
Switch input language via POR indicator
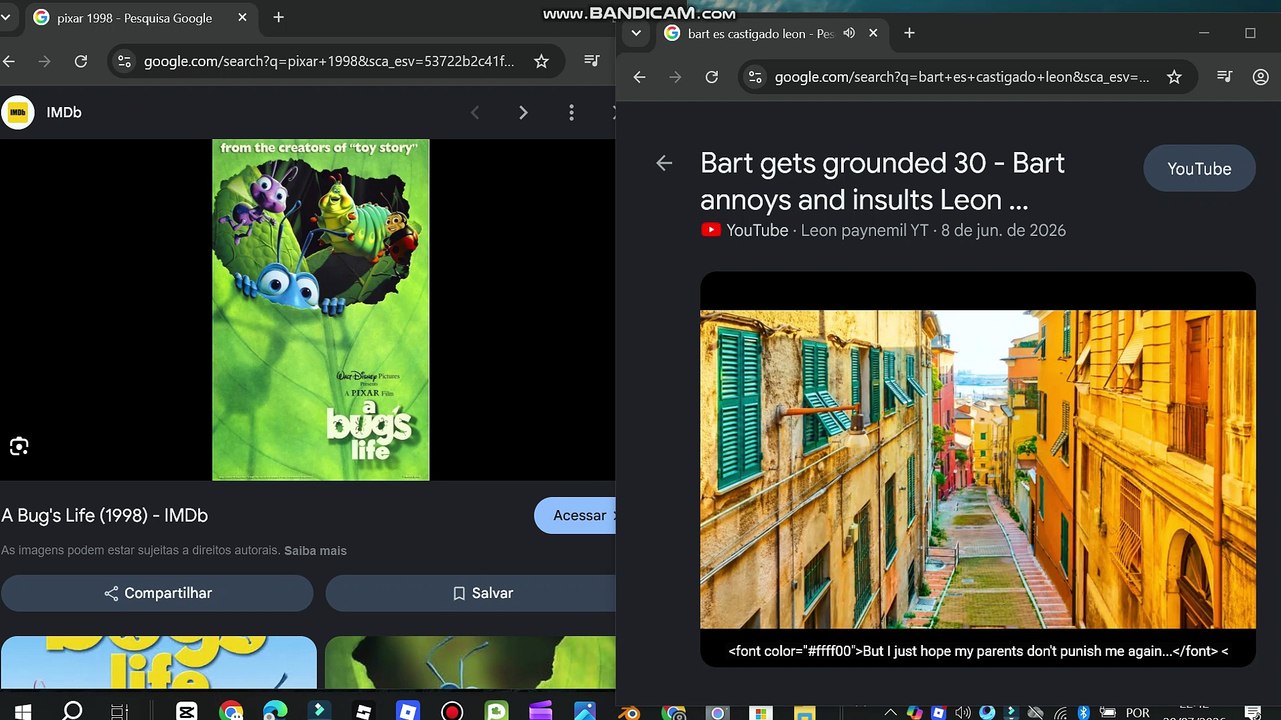(x=1138, y=713)
